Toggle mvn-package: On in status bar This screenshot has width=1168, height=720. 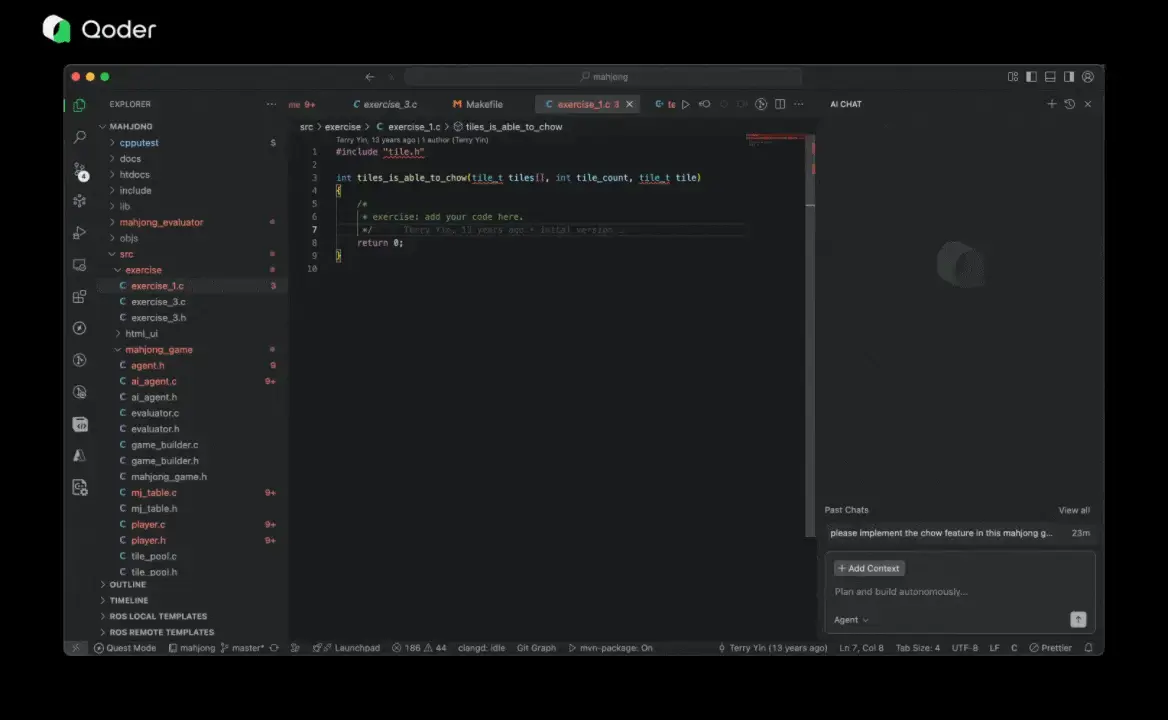point(610,648)
